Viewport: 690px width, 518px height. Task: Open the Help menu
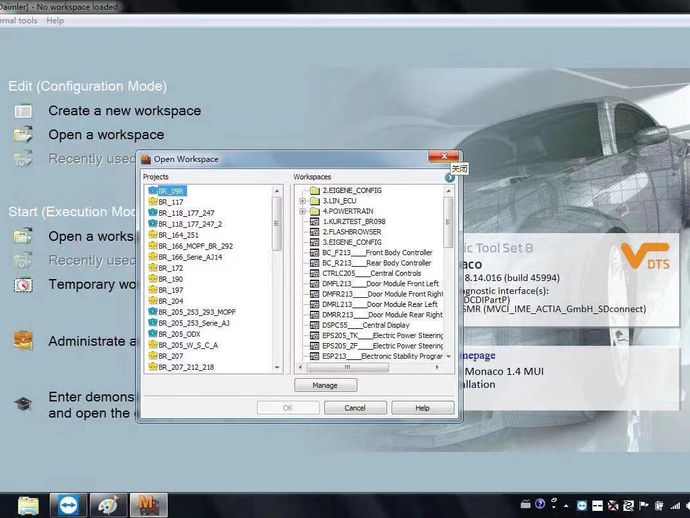(55, 21)
